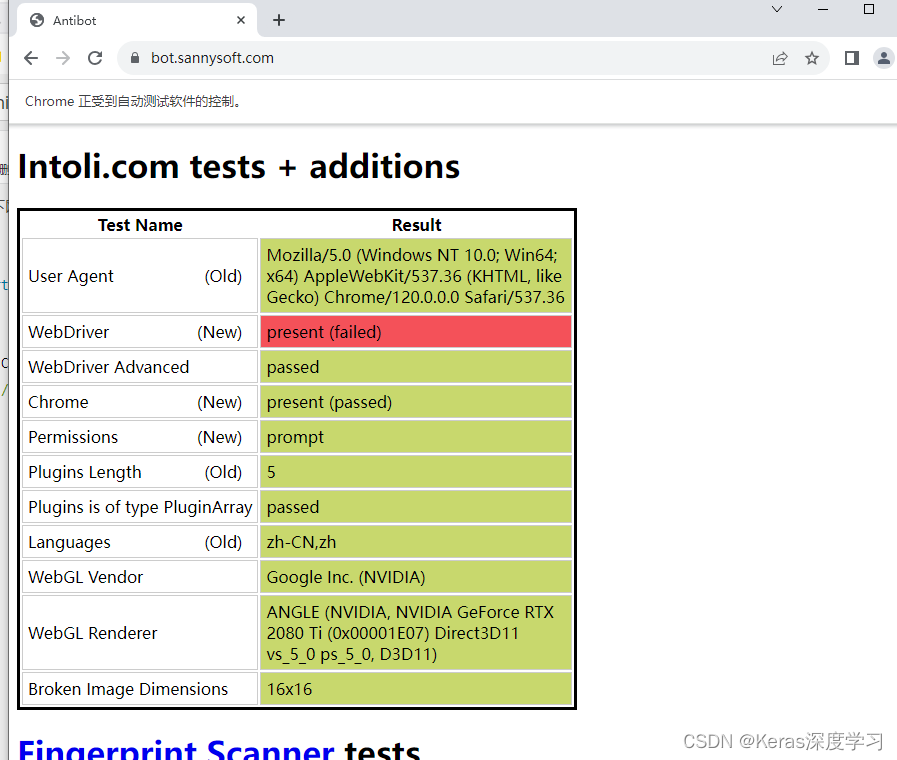Bookmark this page with the star icon
Screen dimensions: 897x760
812,58
